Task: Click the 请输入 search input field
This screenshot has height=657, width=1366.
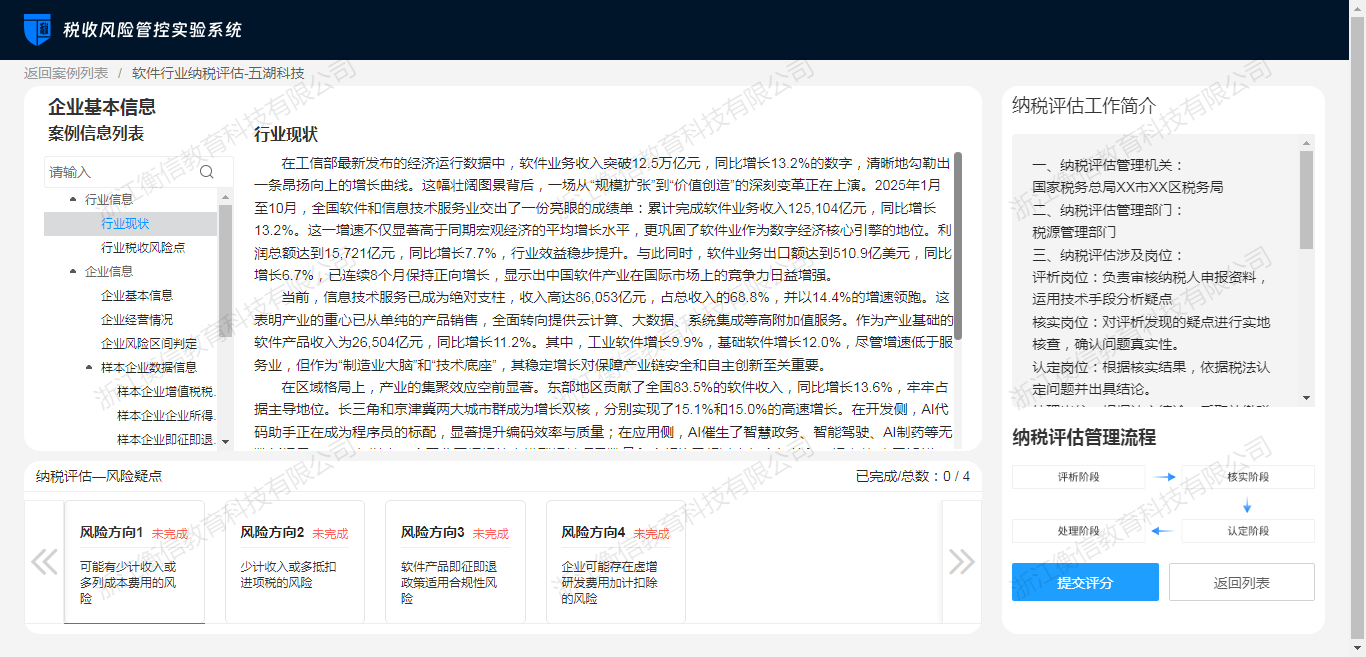Action: coord(120,172)
